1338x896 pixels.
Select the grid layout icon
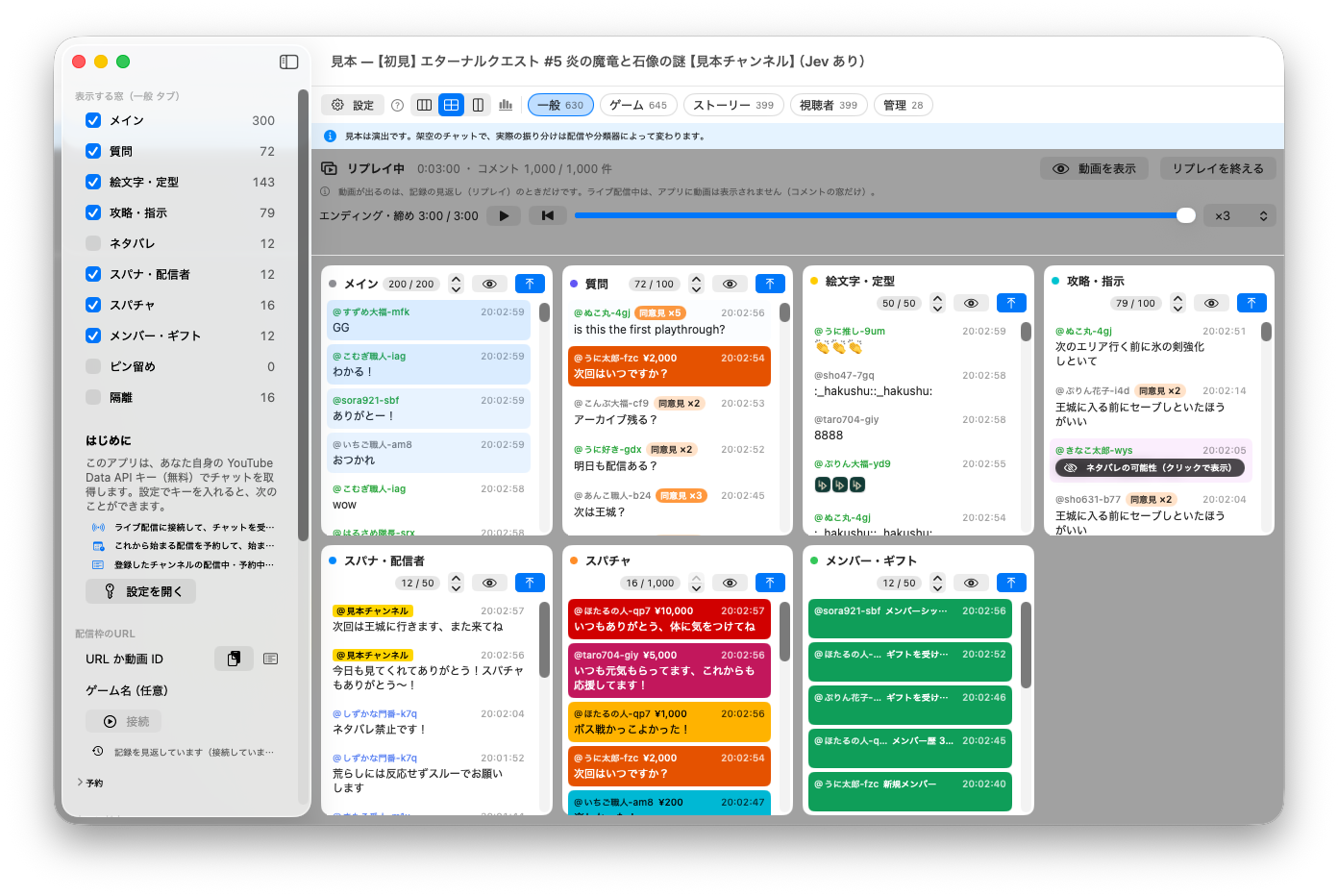pos(451,105)
